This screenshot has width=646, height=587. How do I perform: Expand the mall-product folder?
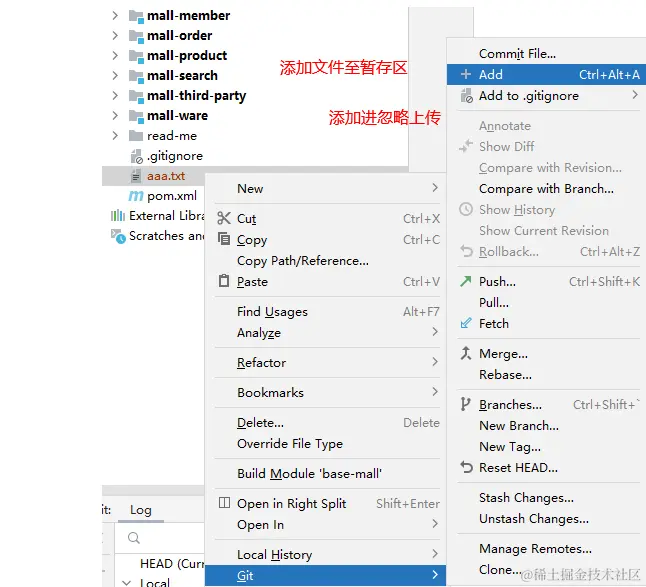point(115,56)
